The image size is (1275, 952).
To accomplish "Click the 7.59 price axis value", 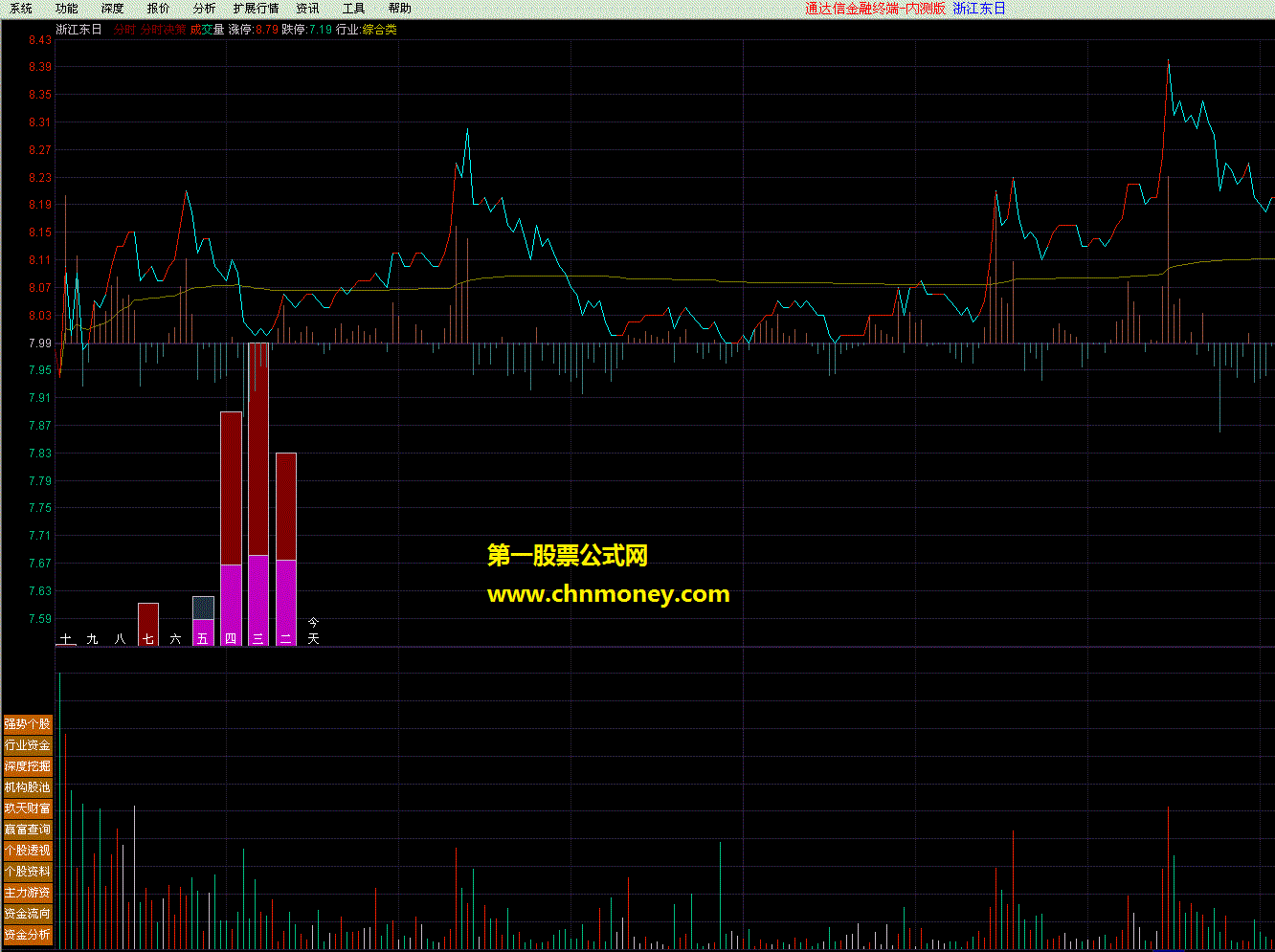I will [40, 619].
